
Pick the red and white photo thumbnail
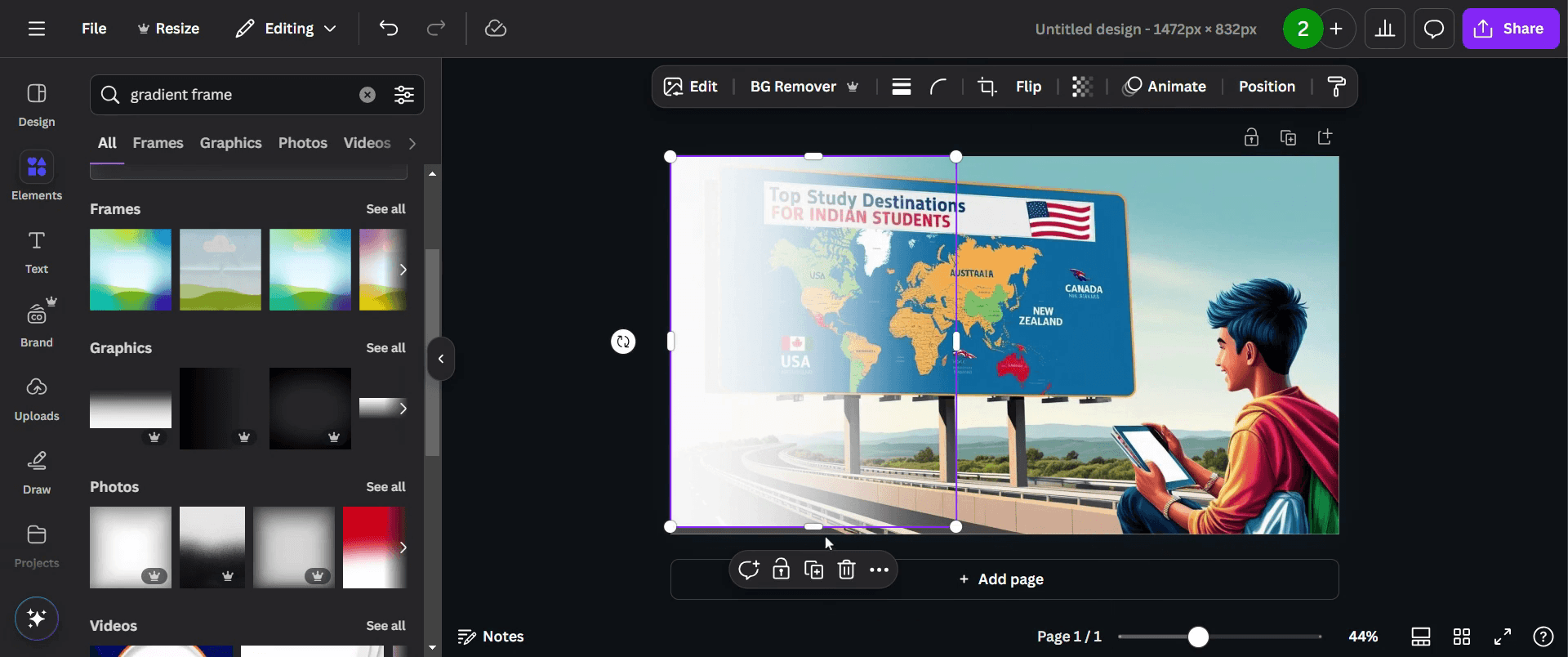tap(374, 547)
